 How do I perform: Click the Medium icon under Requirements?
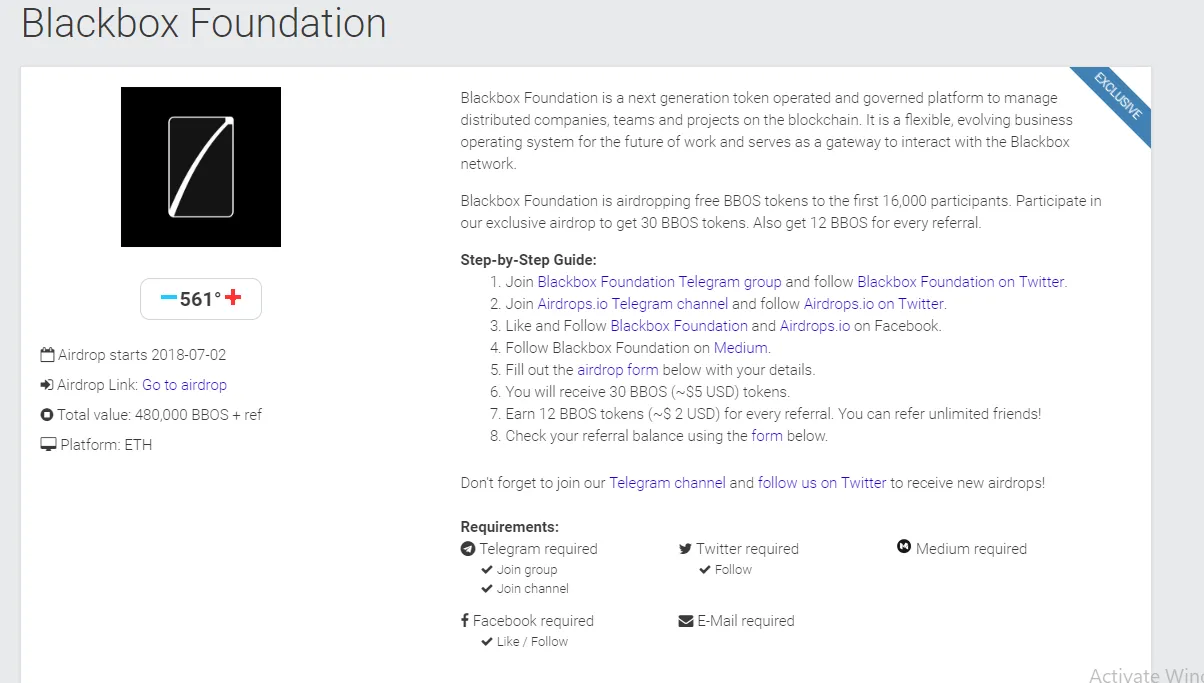tap(904, 547)
